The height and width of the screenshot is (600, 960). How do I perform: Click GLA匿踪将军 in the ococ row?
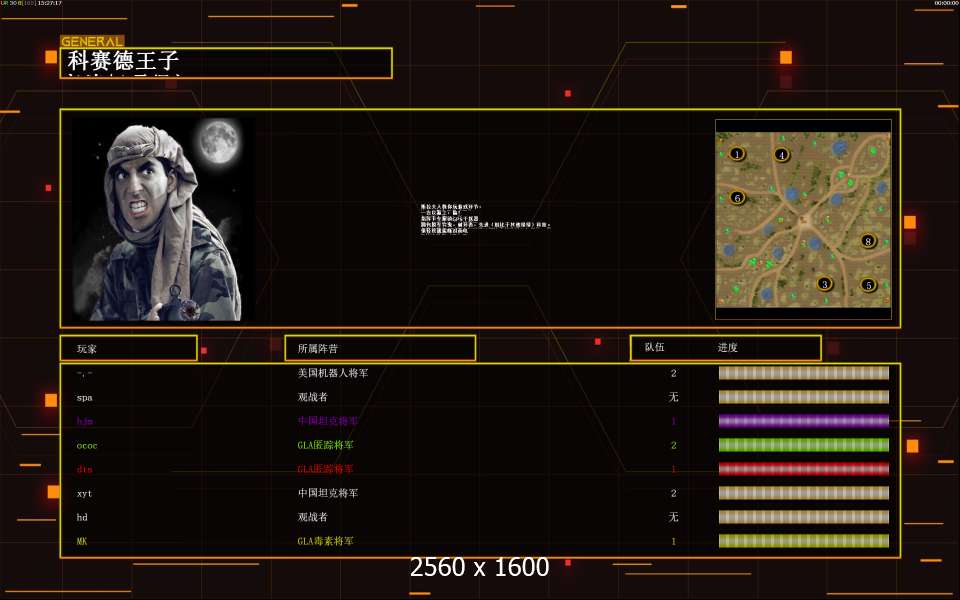click(x=326, y=445)
